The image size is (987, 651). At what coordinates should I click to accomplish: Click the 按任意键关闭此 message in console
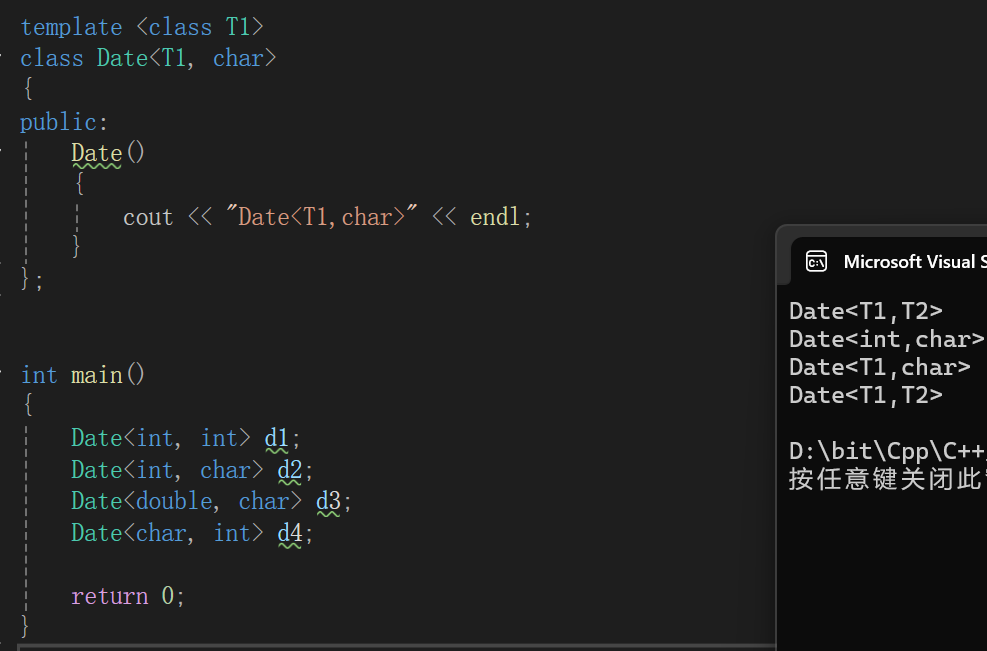pyautogui.click(x=888, y=479)
